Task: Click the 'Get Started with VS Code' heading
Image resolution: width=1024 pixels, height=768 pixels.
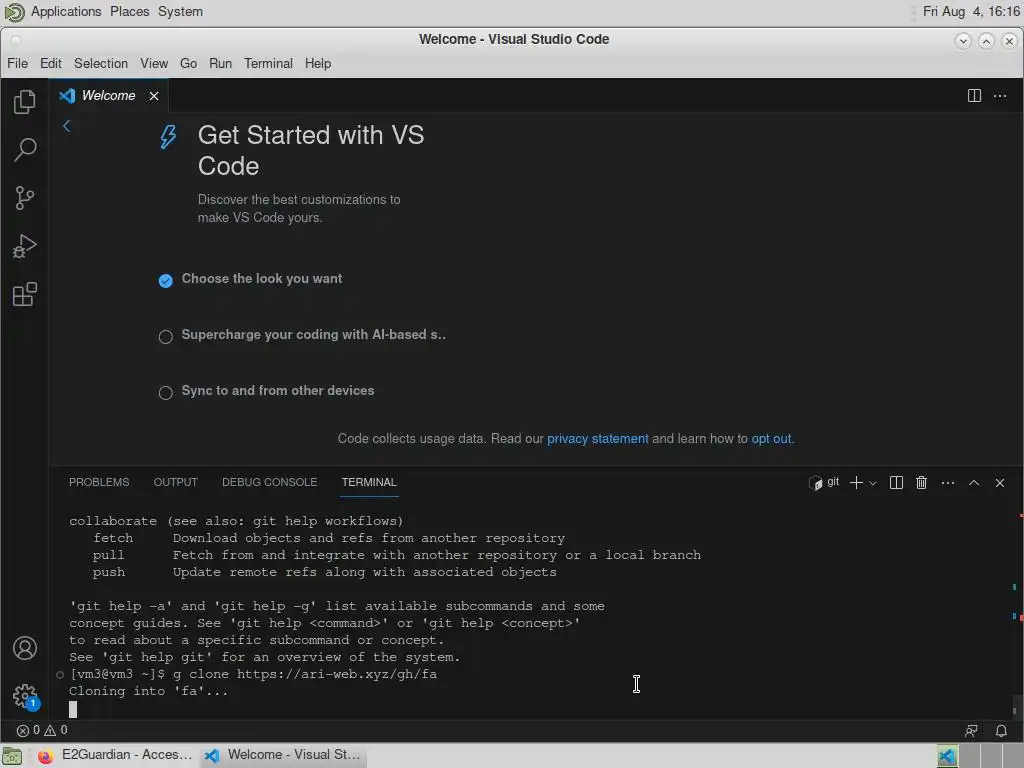Action: [x=311, y=151]
